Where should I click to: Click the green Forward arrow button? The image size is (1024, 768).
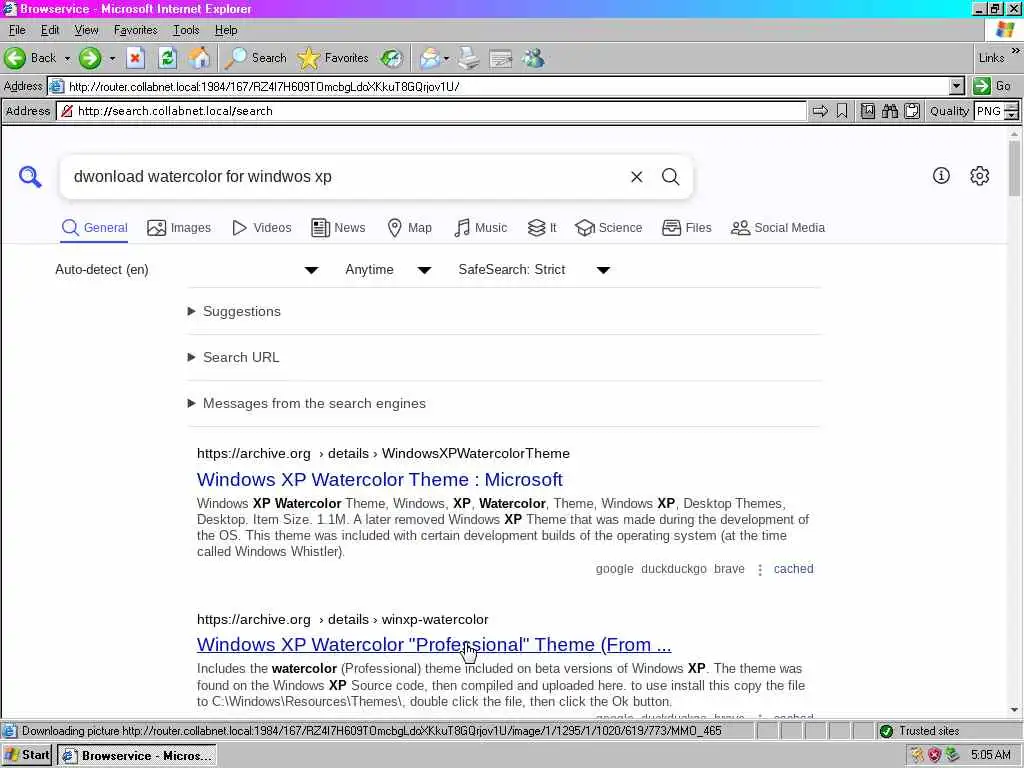point(90,58)
